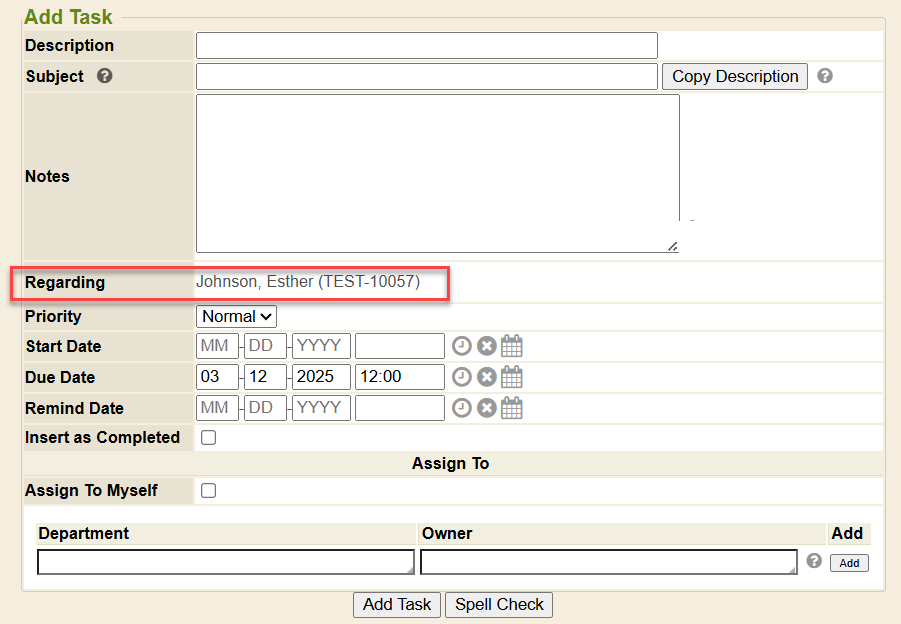Open the Start Date calendar picker
Image resolution: width=901 pixels, height=624 pixels.
click(512, 347)
